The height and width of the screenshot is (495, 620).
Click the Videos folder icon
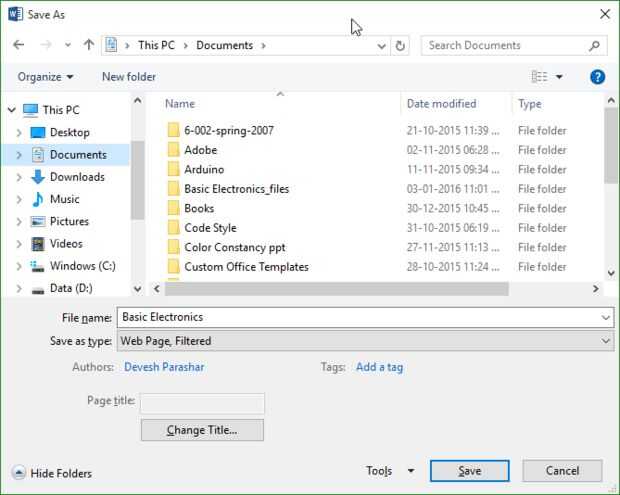pyautogui.click(x=38, y=243)
